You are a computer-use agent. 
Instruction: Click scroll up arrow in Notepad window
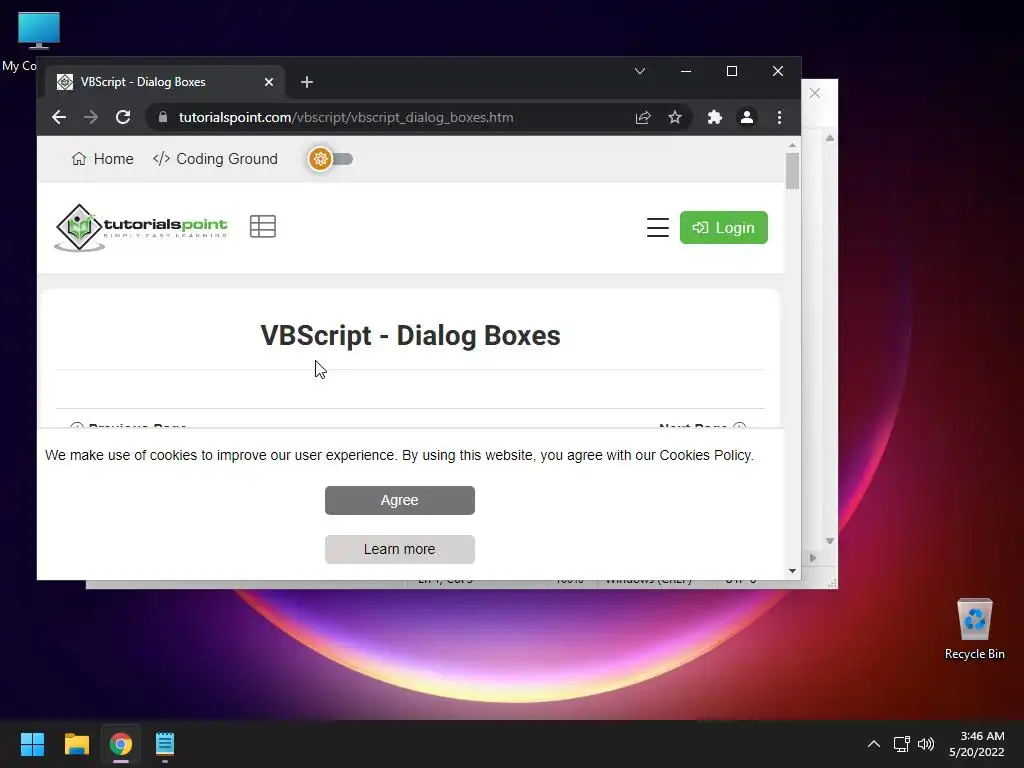pos(829,138)
